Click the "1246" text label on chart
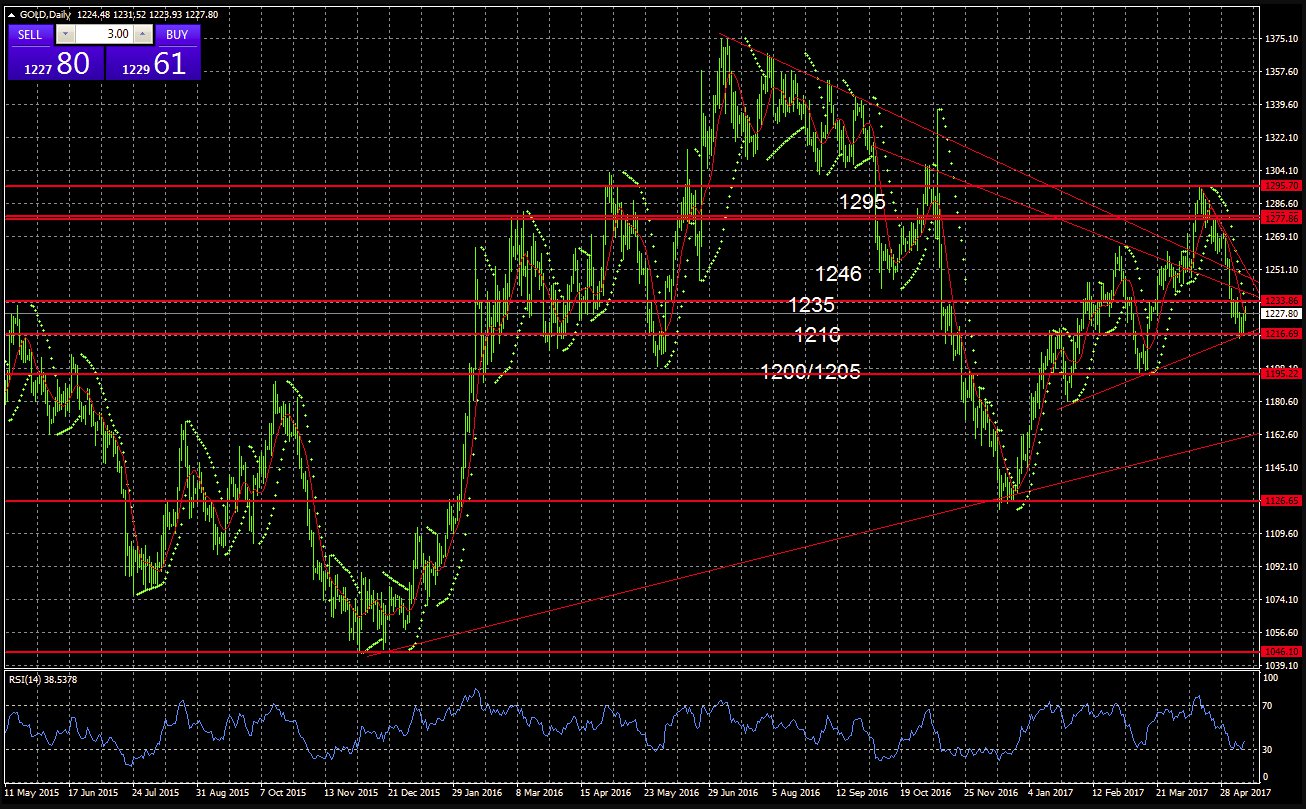This screenshot has height=809, width=1306. coord(838,273)
